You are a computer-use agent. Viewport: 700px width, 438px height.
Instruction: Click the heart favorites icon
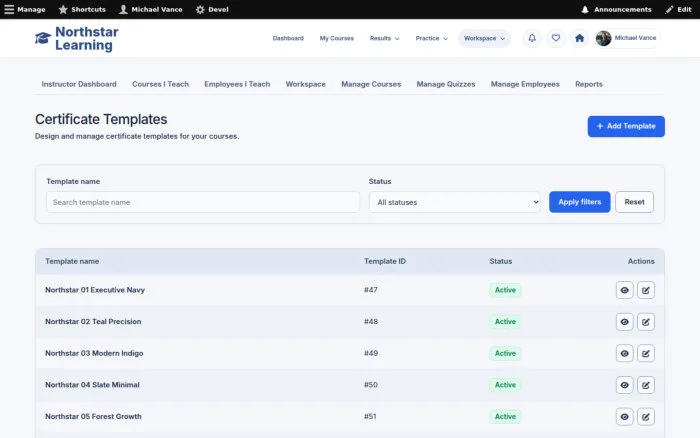555,38
